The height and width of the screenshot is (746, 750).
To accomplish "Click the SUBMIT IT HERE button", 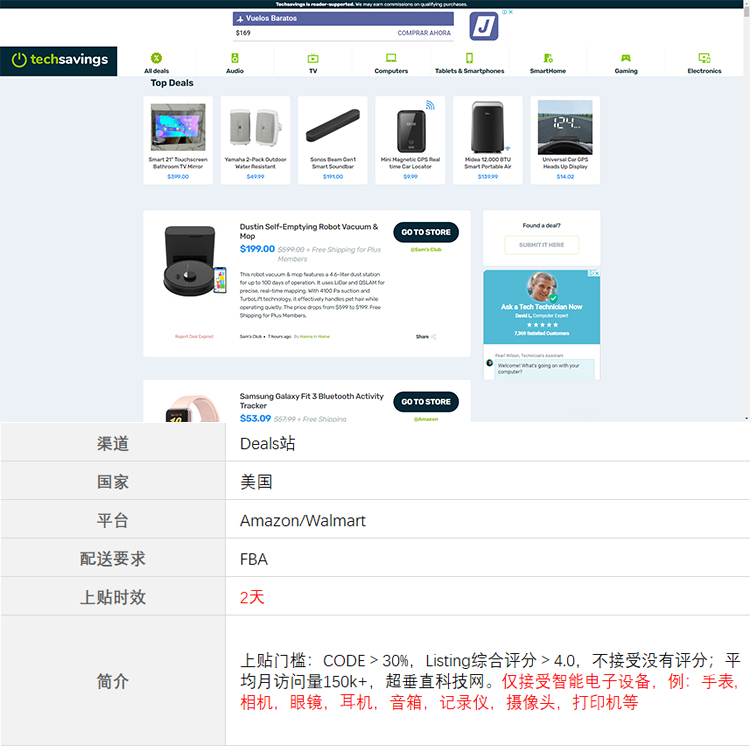I will [x=541, y=245].
